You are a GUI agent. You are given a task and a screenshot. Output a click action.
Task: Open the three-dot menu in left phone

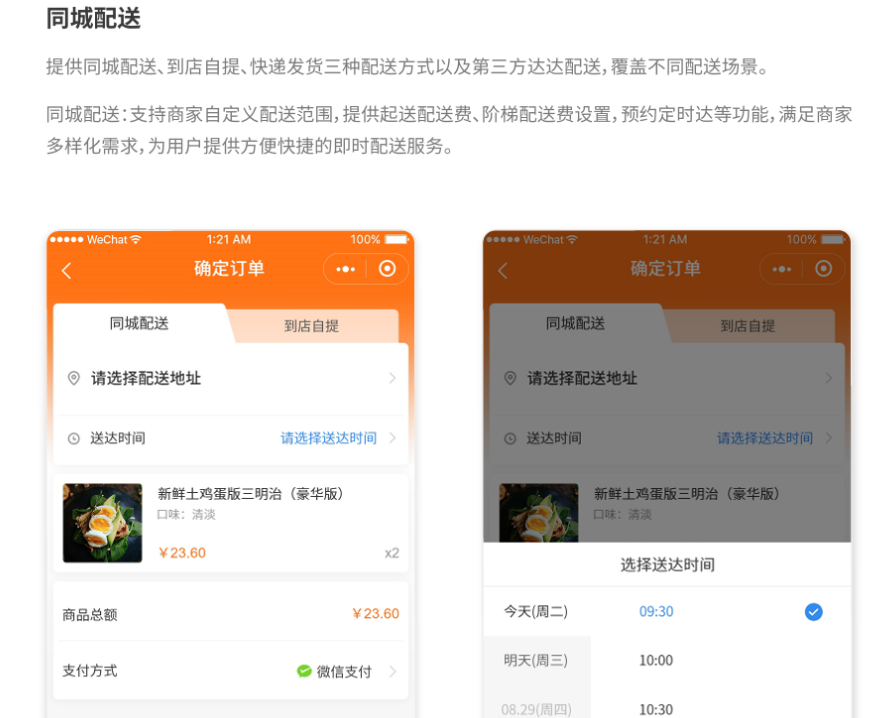pyautogui.click(x=345, y=269)
